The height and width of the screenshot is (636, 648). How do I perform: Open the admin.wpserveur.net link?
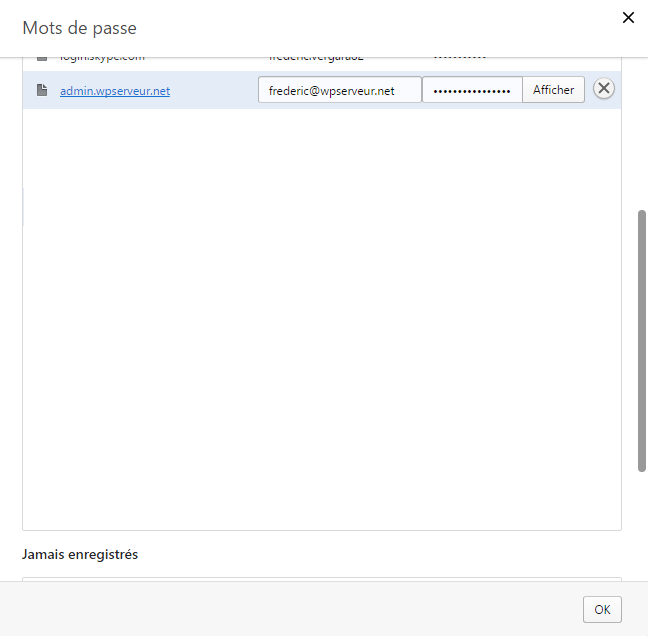pyautogui.click(x=114, y=91)
